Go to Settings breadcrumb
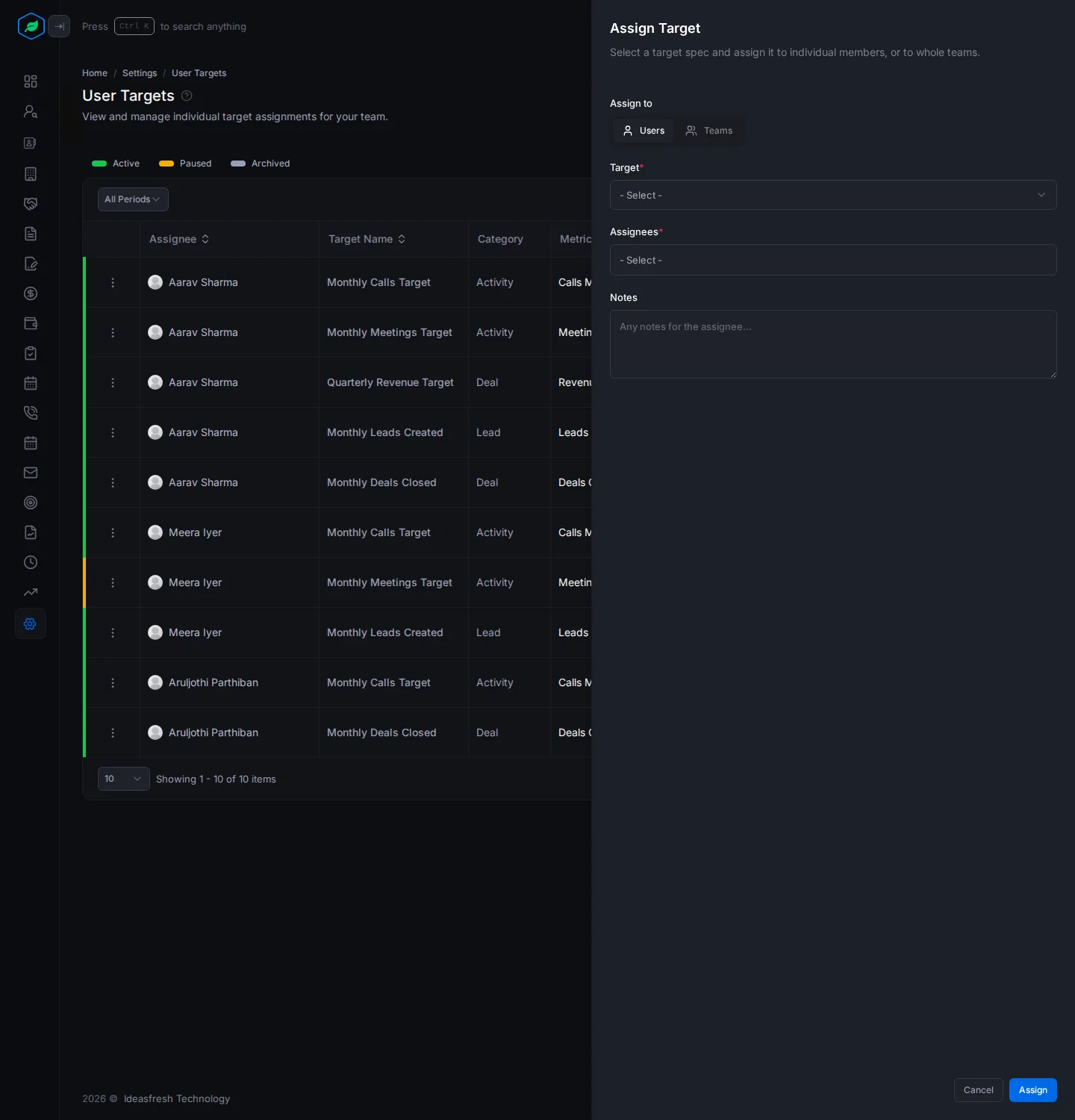 tap(140, 73)
